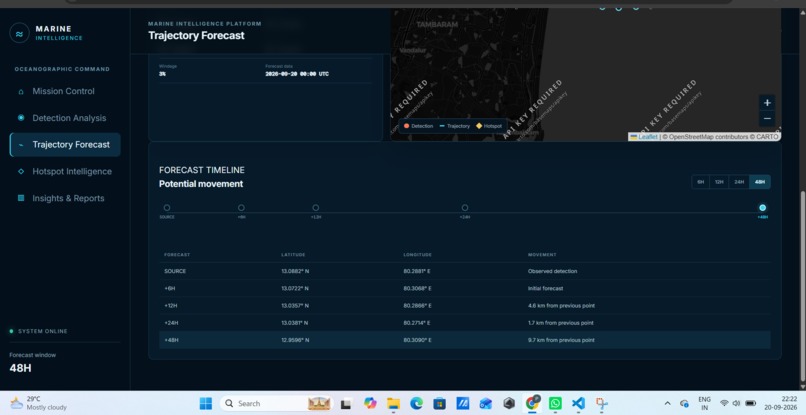
Task: Click the page vertical scrollbar thumb
Action: point(802,287)
